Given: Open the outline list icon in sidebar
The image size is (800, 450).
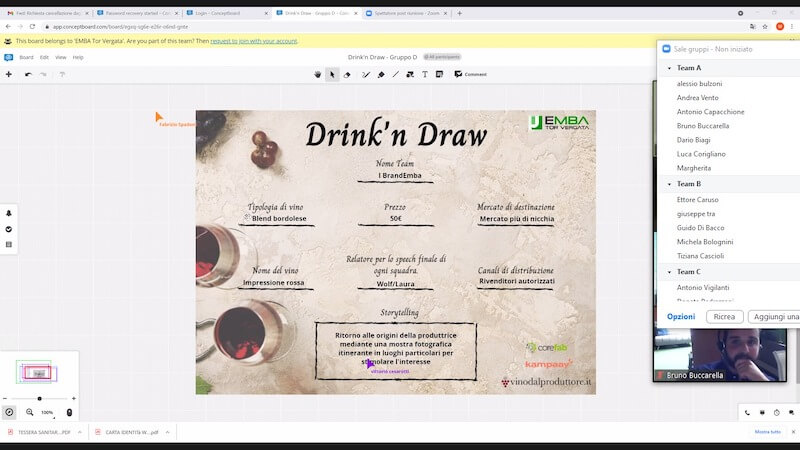Looking at the screenshot, I should point(9,244).
